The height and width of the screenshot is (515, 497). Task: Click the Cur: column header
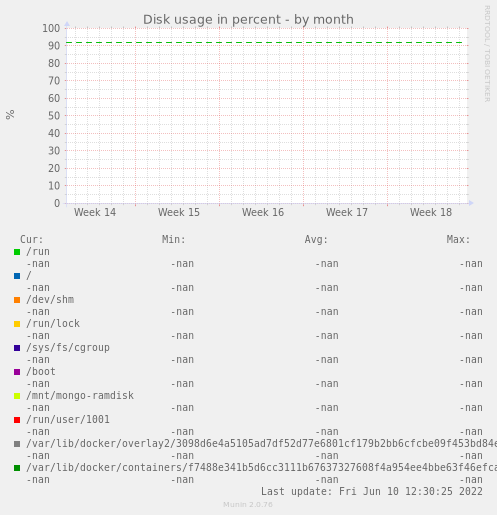(x=32, y=239)
